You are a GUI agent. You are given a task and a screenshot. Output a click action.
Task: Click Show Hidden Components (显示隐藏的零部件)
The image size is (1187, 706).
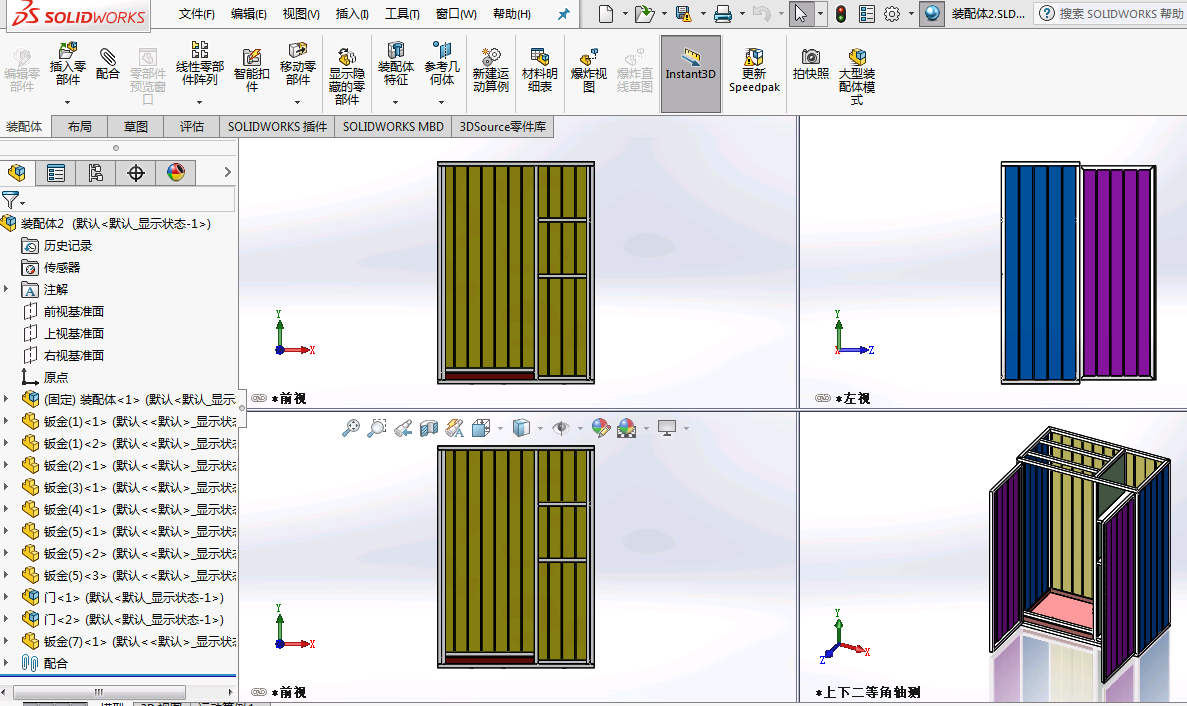(x=347, y=76)
